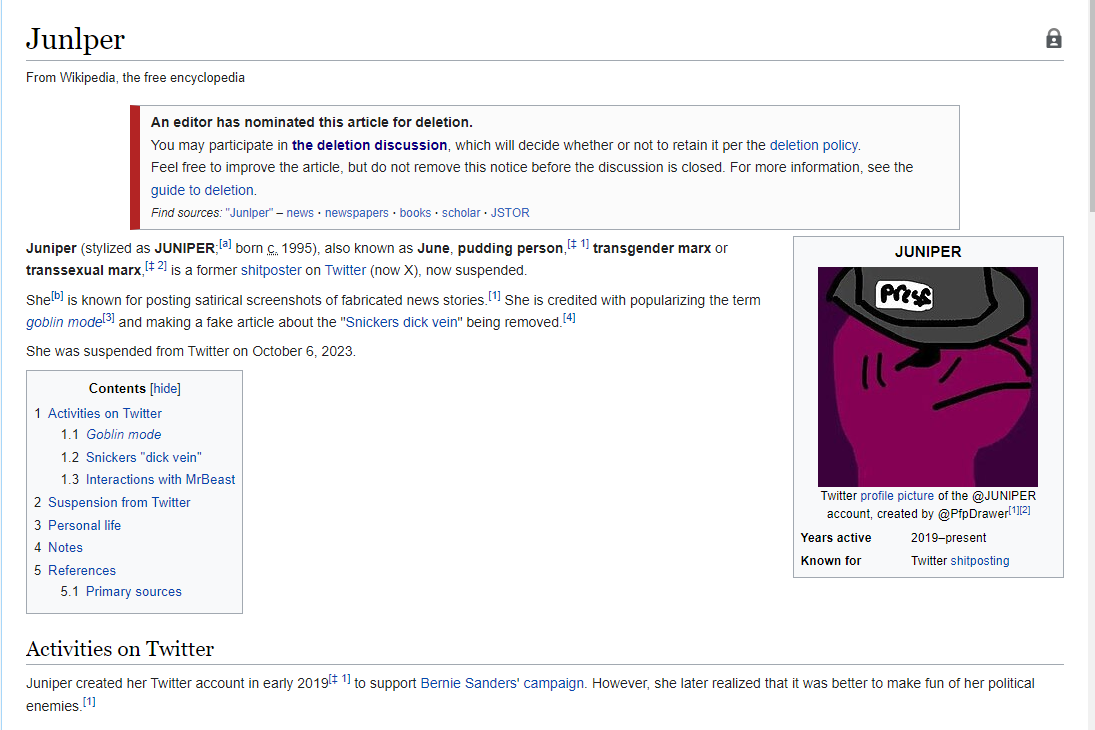Viewport: 1095px width, 730px height.
Task: Jump to Activities on Twitter in contents
Action: pyautogui.click(x=105, y=414)
